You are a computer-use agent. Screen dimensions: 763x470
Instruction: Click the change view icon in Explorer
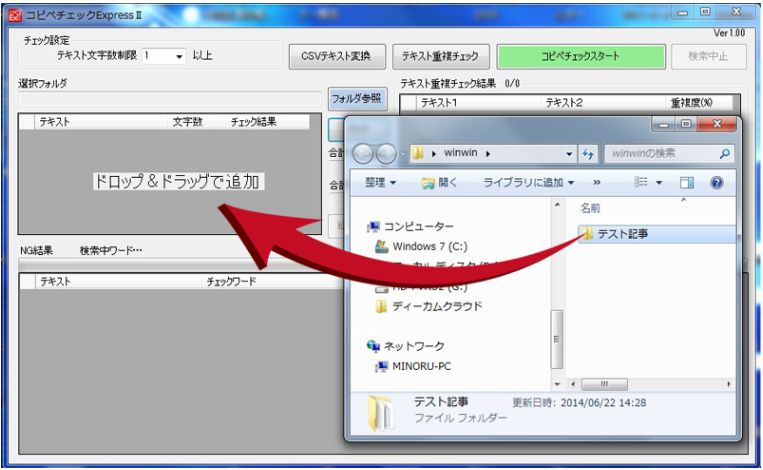click(642, 183)
